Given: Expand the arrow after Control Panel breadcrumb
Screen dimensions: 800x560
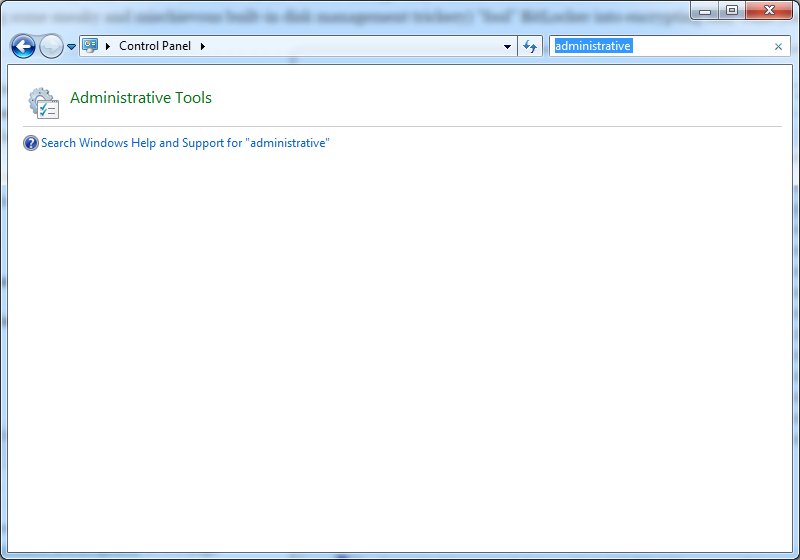Looking at the screenshot, I should point(203,46).
